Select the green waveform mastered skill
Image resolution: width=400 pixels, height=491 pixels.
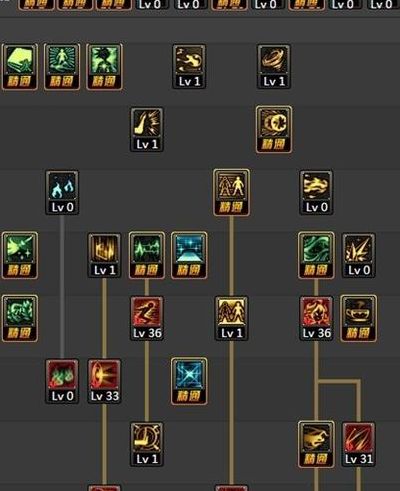pyautogui.click(x=147, y=255)
